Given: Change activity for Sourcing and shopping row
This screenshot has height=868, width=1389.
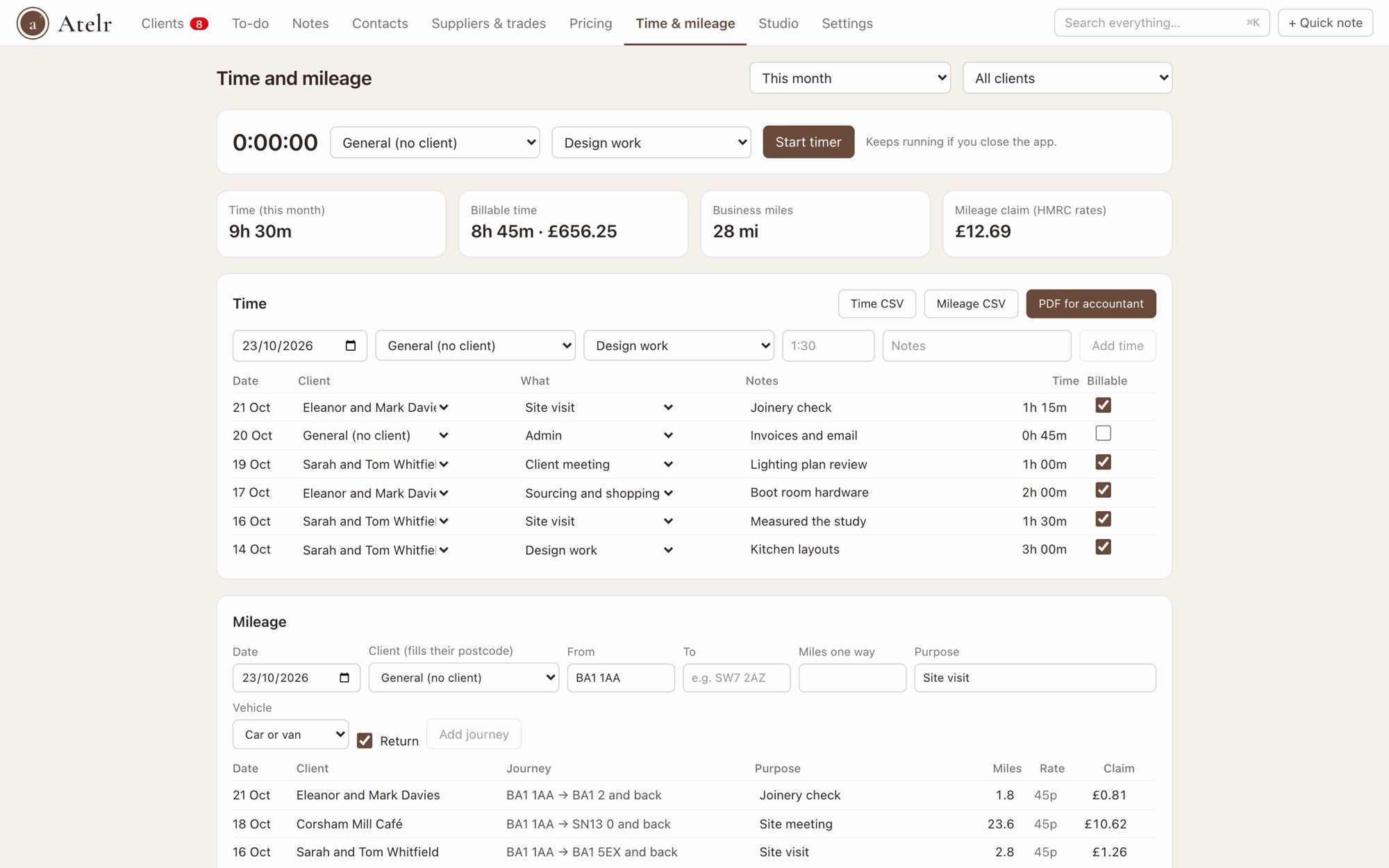Looking at the screenshot, I should (x=599, y=493).
